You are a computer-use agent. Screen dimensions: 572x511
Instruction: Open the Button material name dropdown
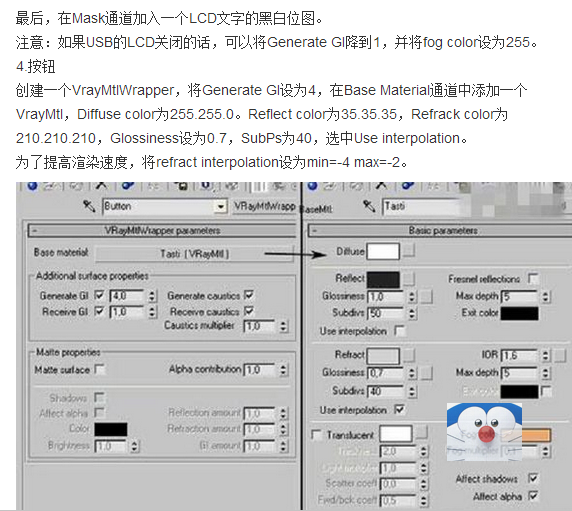pyautogui.click(x=220, y=207)
